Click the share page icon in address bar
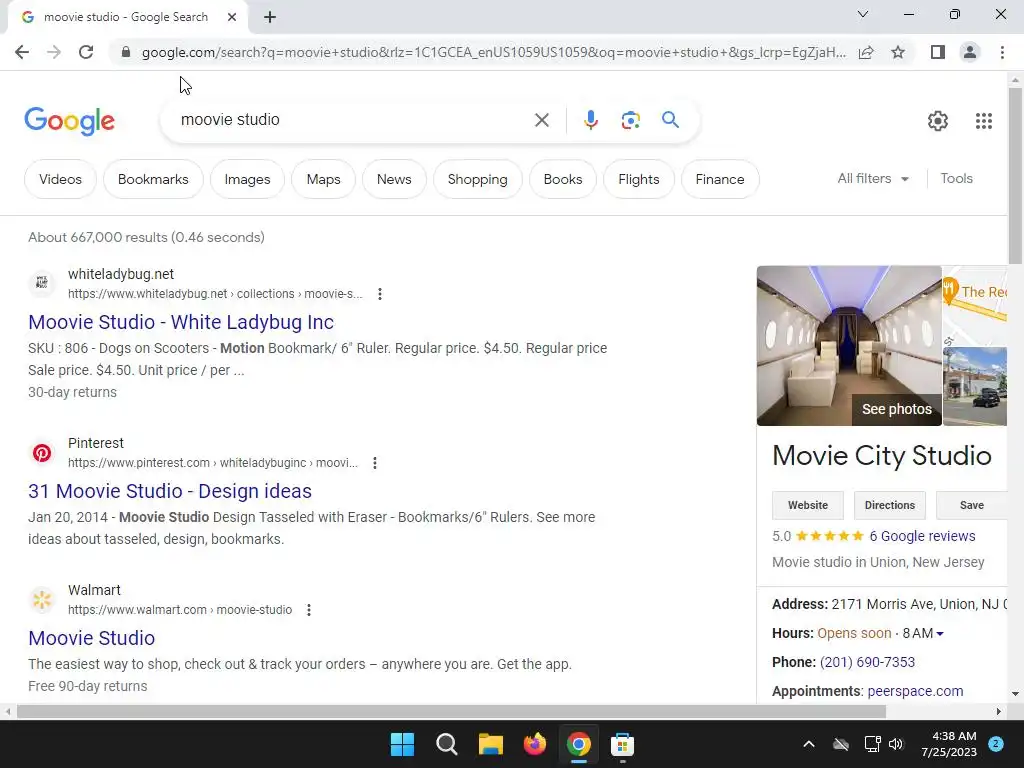Viewport: 1024px width, 768px height. point(866,52)
